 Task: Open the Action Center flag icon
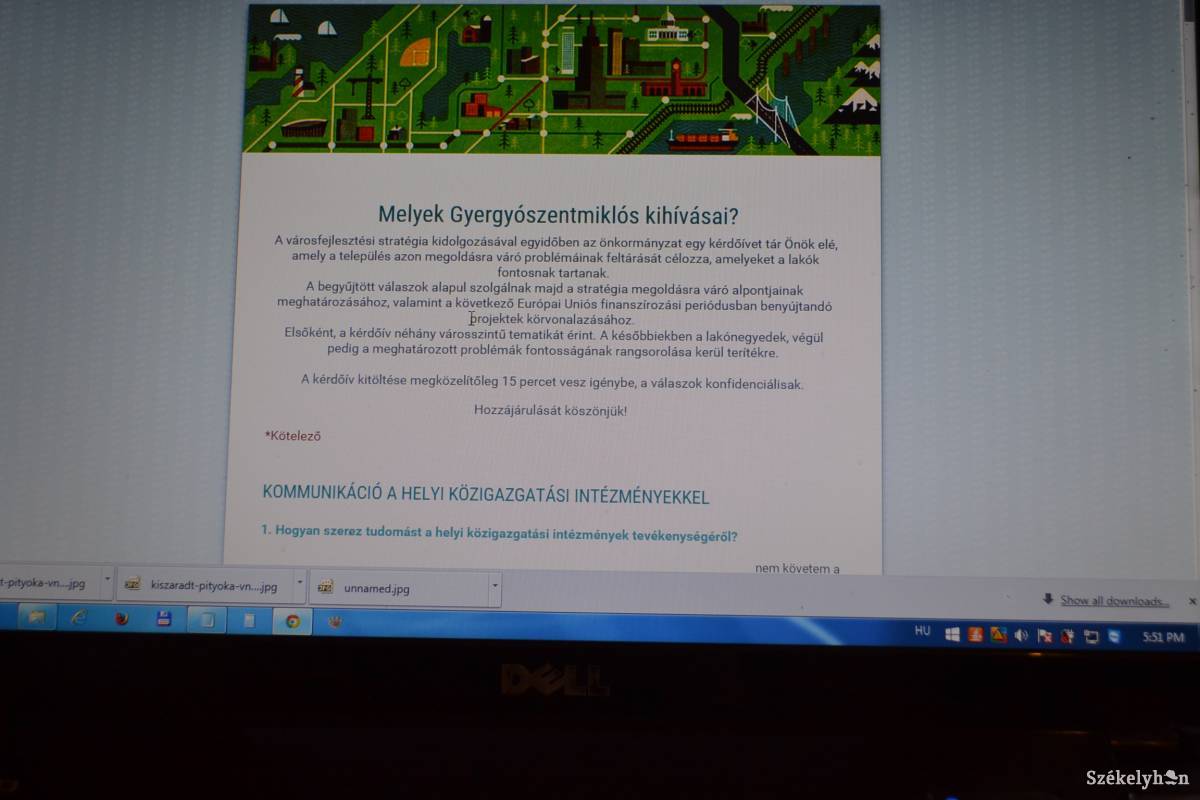1044,636
